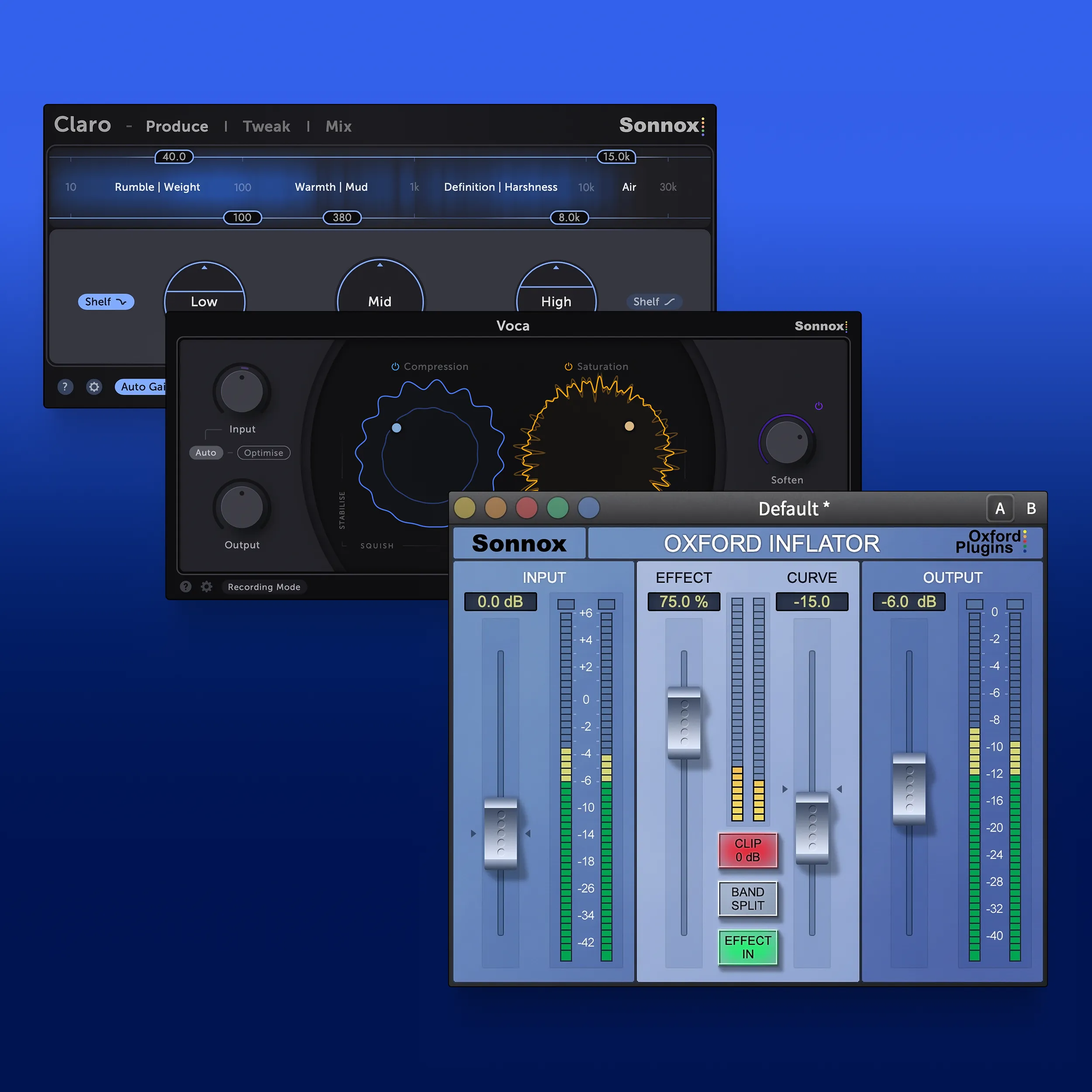Toggle the Claro low Shelf button
This screenshot has width=1092, height=1092.
[106, 302]
